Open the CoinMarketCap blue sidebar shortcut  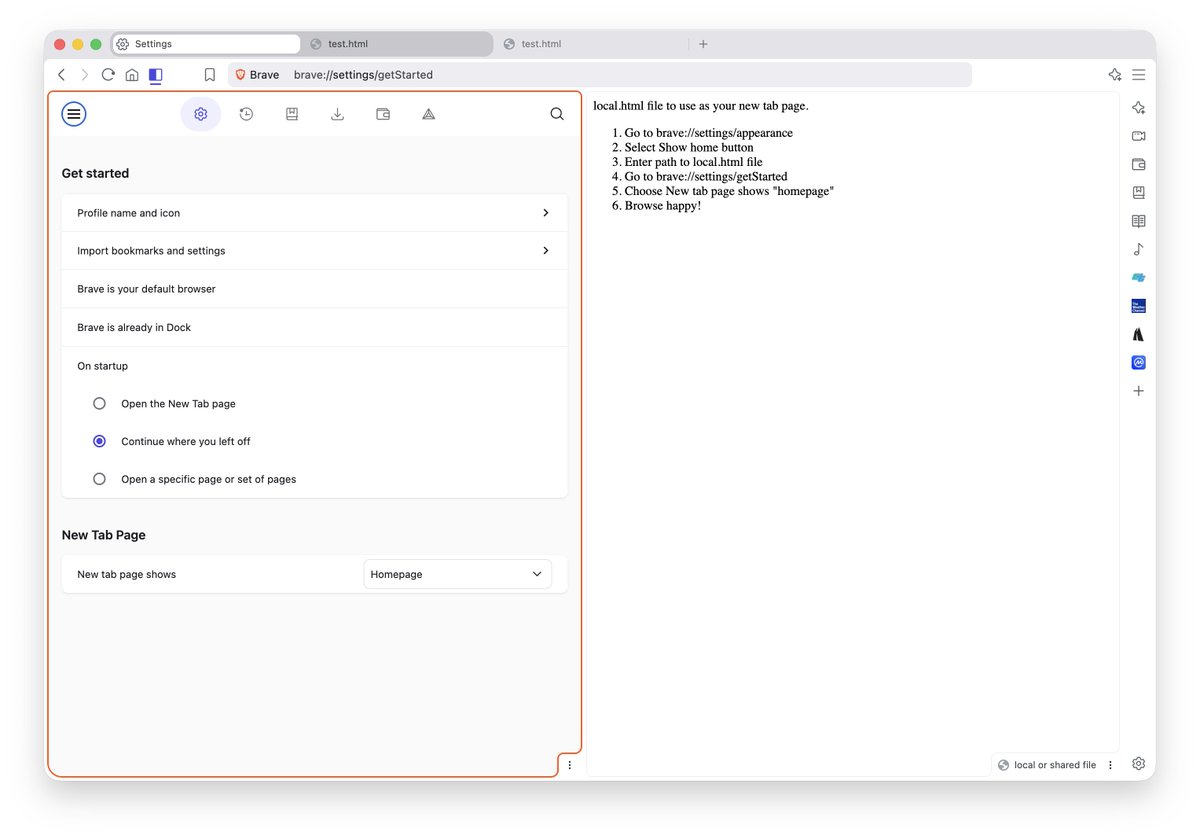[x=1138, y=363]
